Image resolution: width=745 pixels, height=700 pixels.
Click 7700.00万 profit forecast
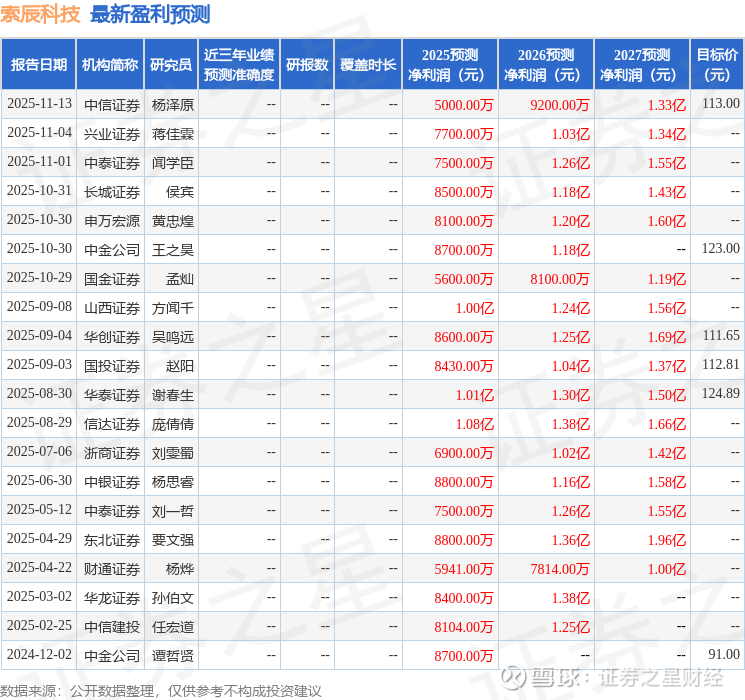coord(463,134)
